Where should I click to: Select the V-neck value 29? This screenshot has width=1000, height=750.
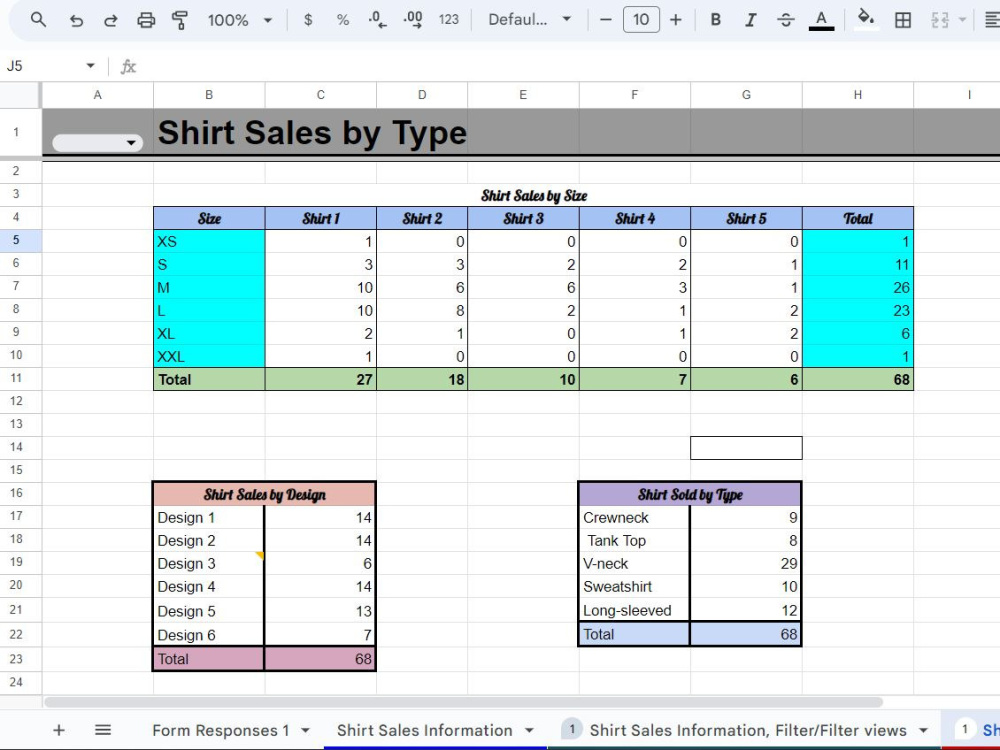(x=746, y=563)
